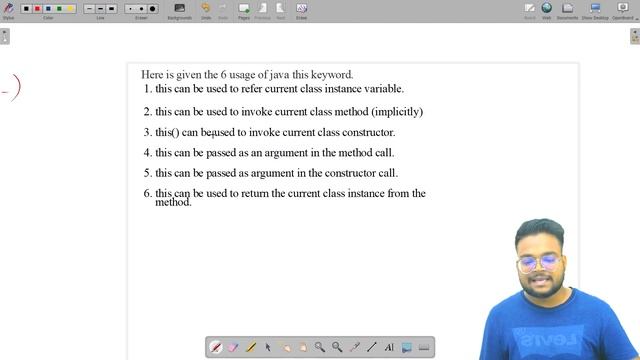
Task: Go to the Previous page
Action: [x=262, y=10]
